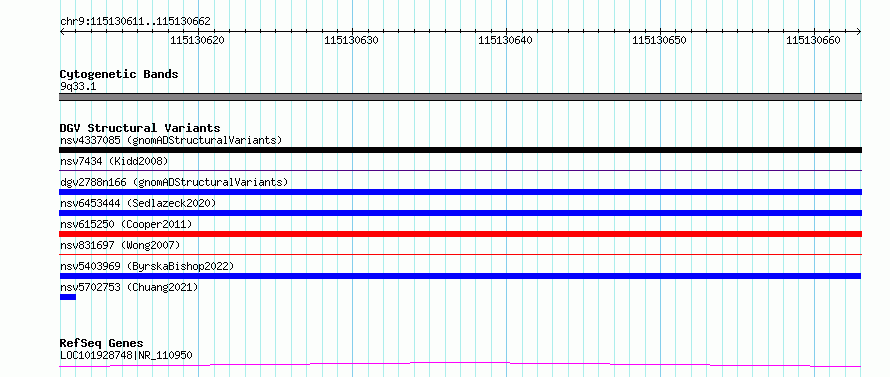Click the thin red nsv831697 variant line
890x377 pixels.
click(460, 254)
